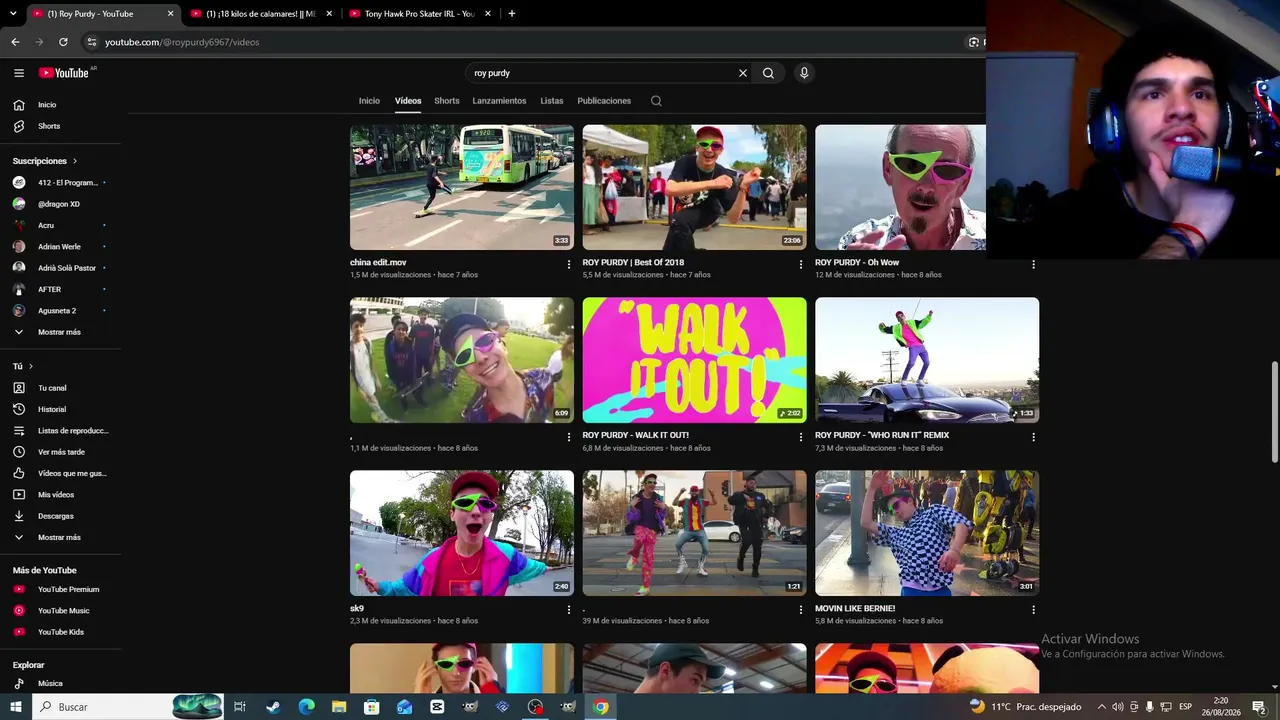The image size is (1280, 720).
Task: Click the Chrome address bar URL
Action: click(182, 42)
